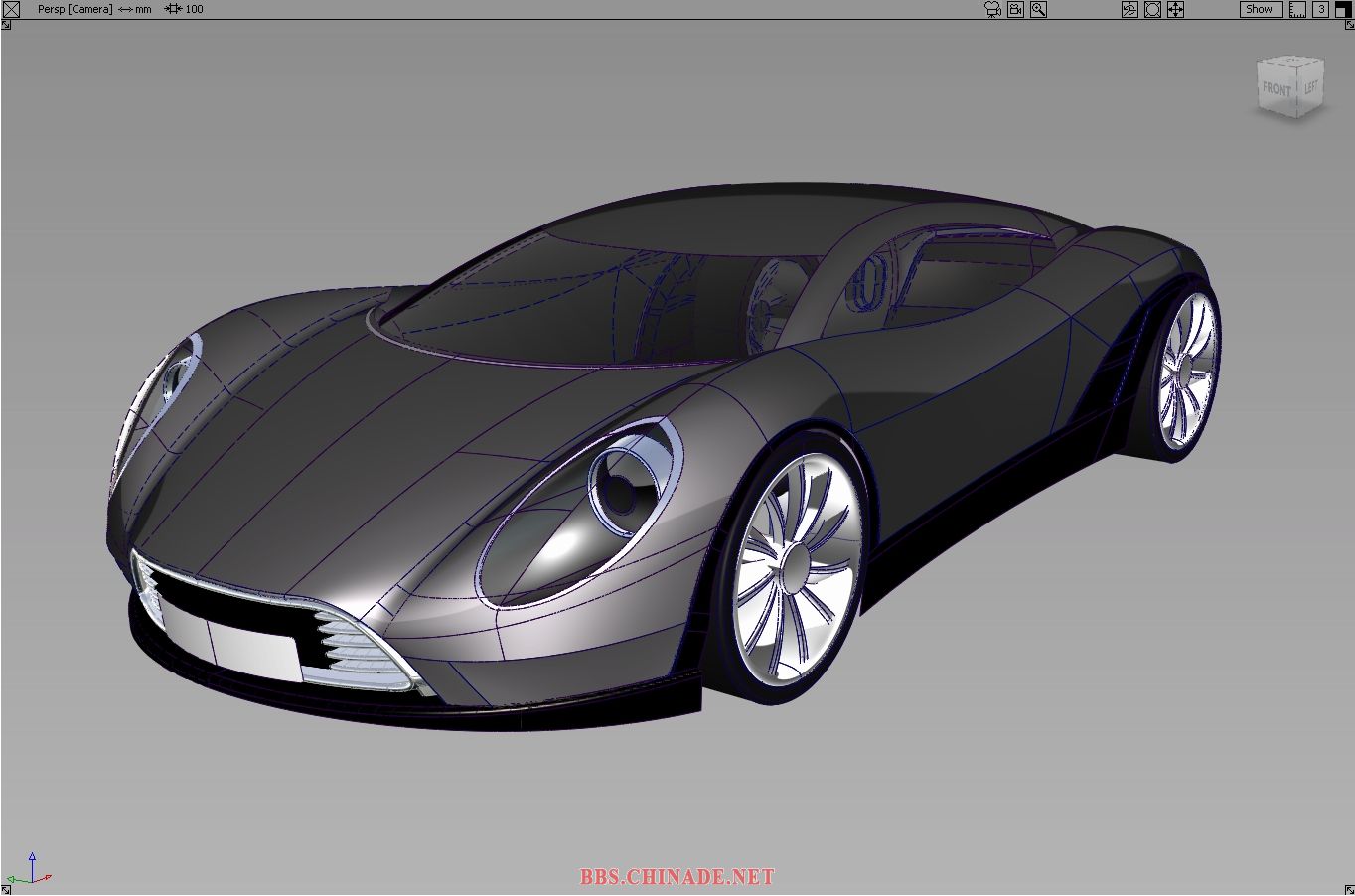Activate the dolly/zoom view icon
Viewport: 1355px width, 896px height.
point(1152,9)
